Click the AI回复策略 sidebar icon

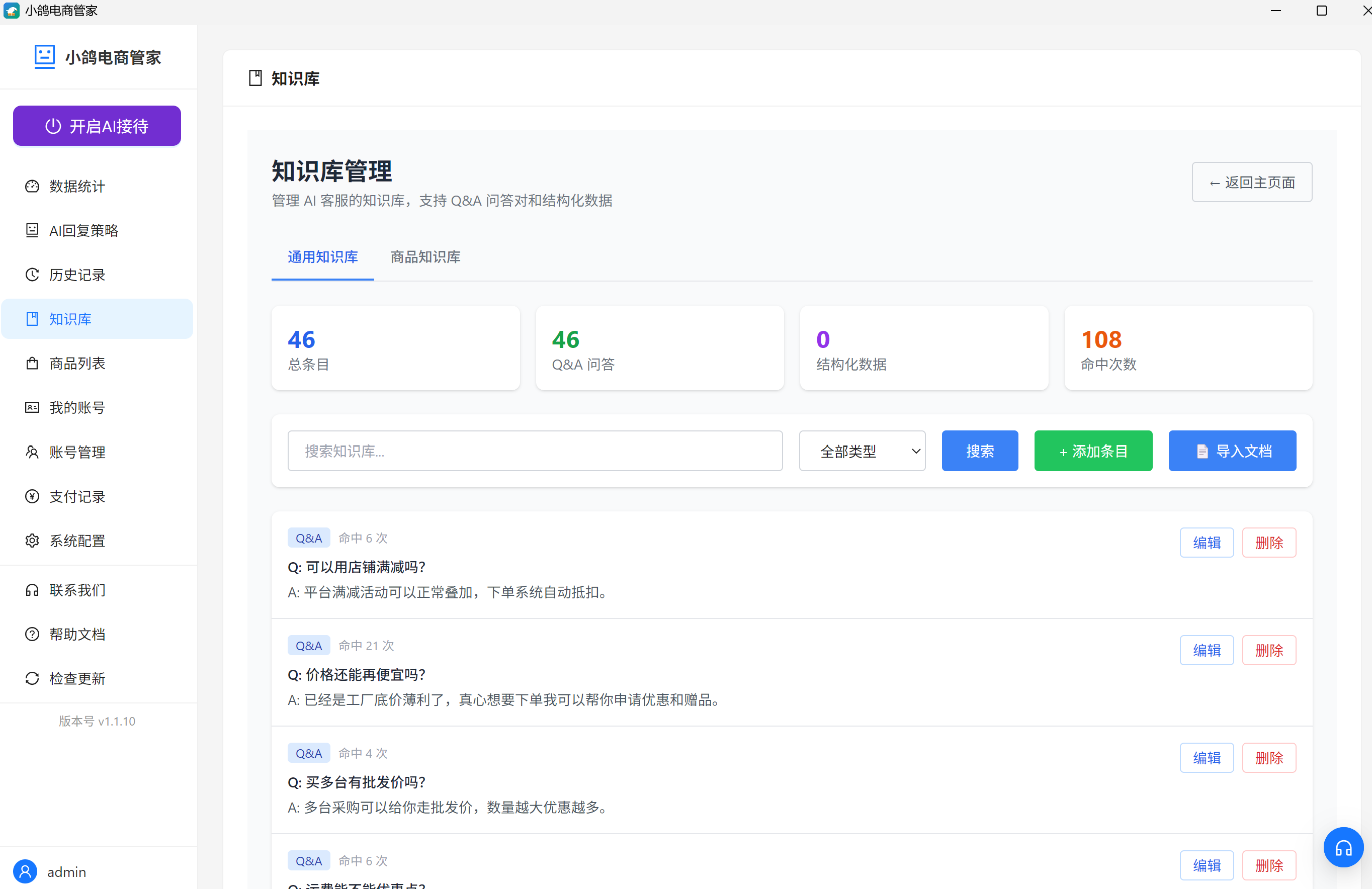(32, 231)
